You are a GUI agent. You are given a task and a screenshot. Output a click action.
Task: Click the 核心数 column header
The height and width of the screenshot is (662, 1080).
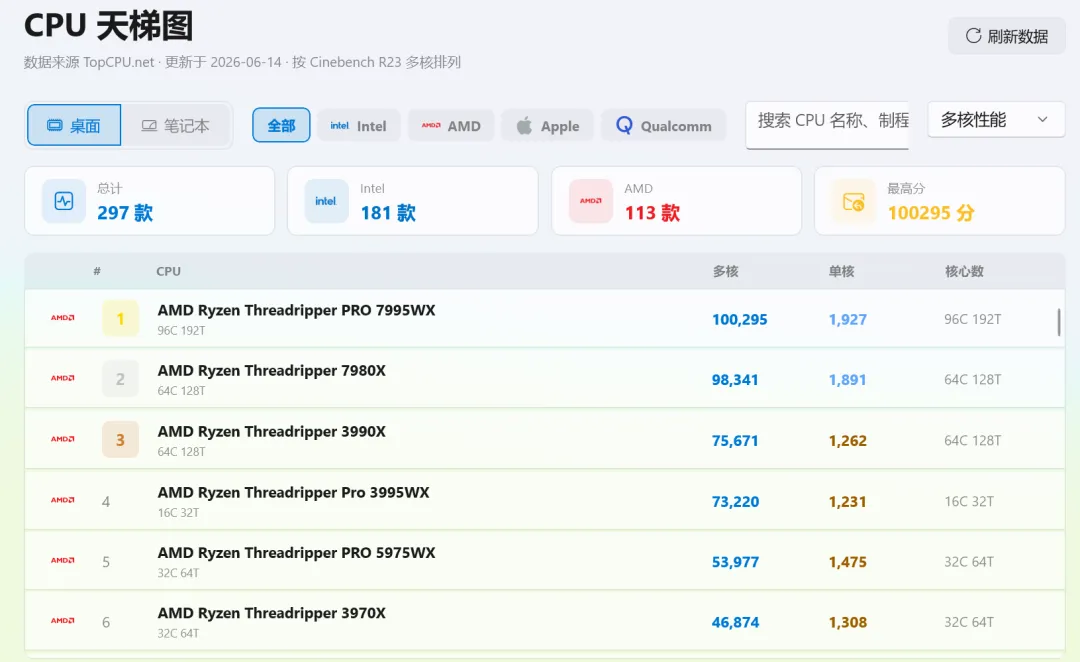coord(964,271)
